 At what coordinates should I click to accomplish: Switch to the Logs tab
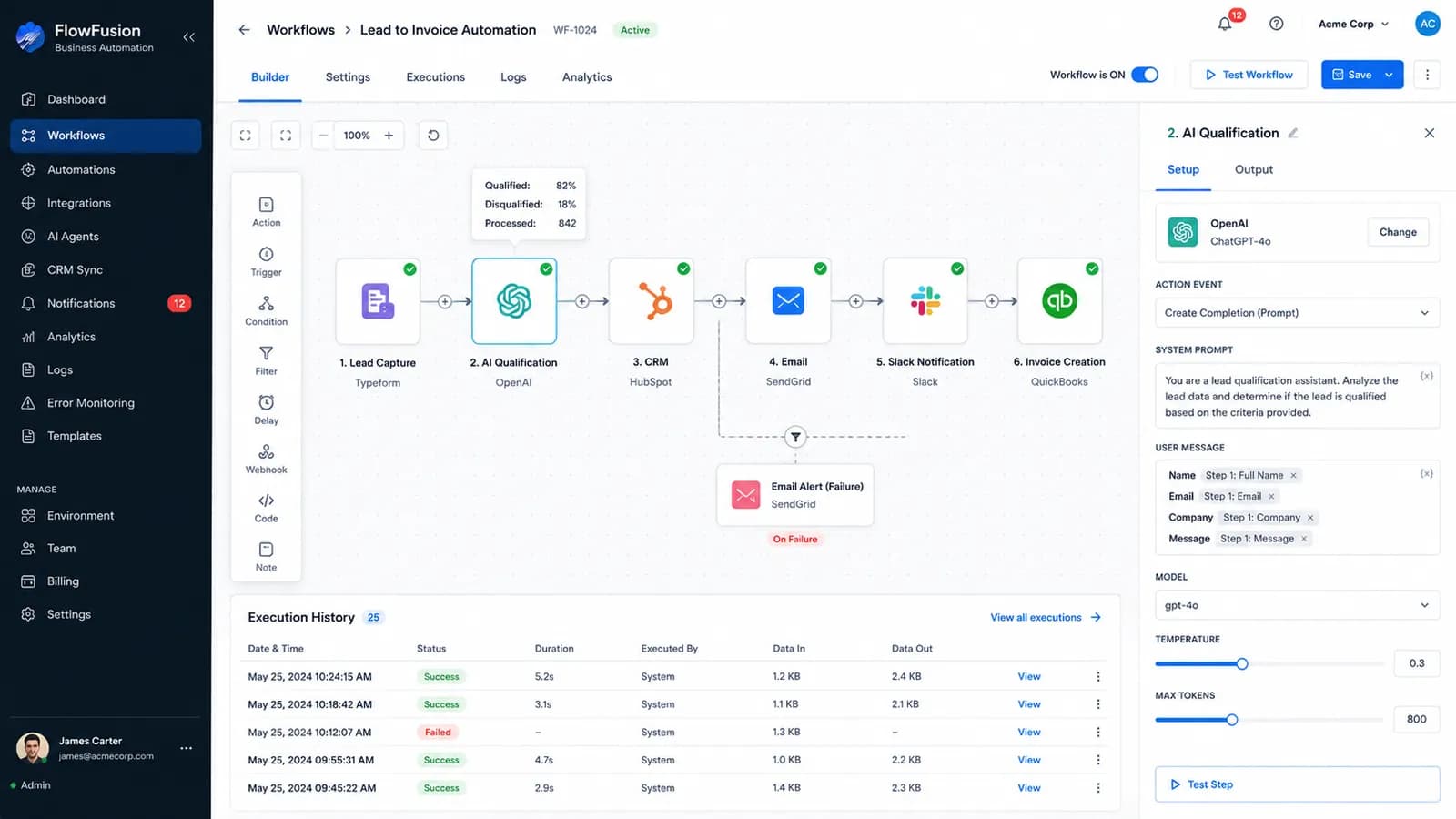[513, 77]
